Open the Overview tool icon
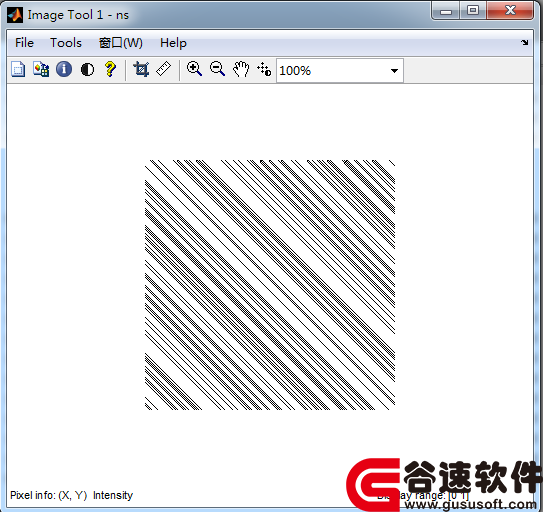 click(18, 69)
